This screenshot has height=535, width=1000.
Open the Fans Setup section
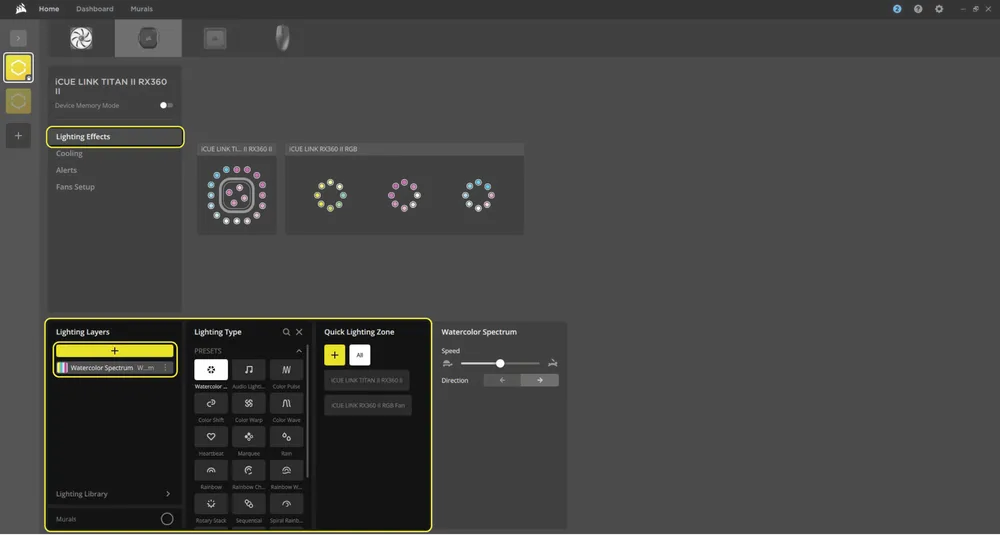(75, 187)
